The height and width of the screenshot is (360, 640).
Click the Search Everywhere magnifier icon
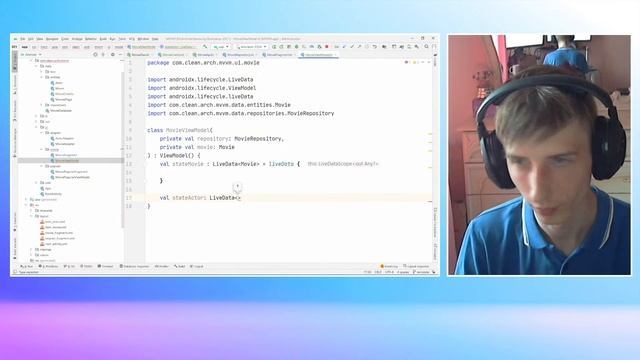click(x=427, y=47)
